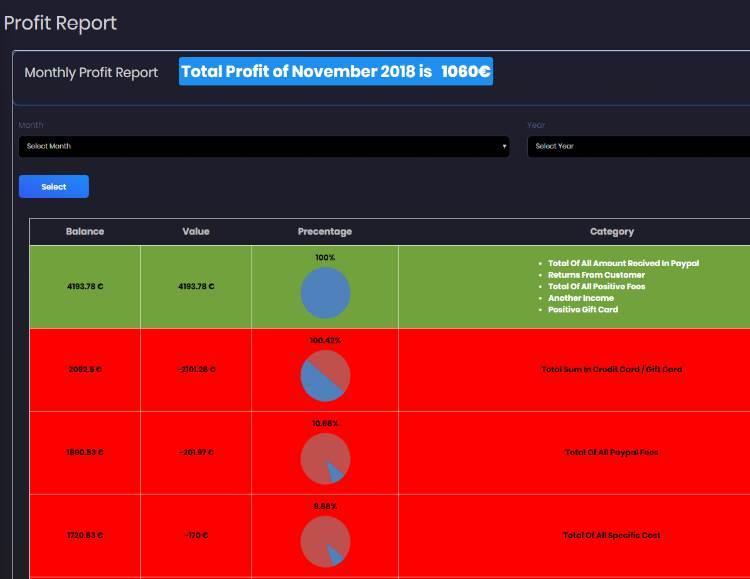Click the half-filled pie chart for credit card row

click(x=325, y=376)
